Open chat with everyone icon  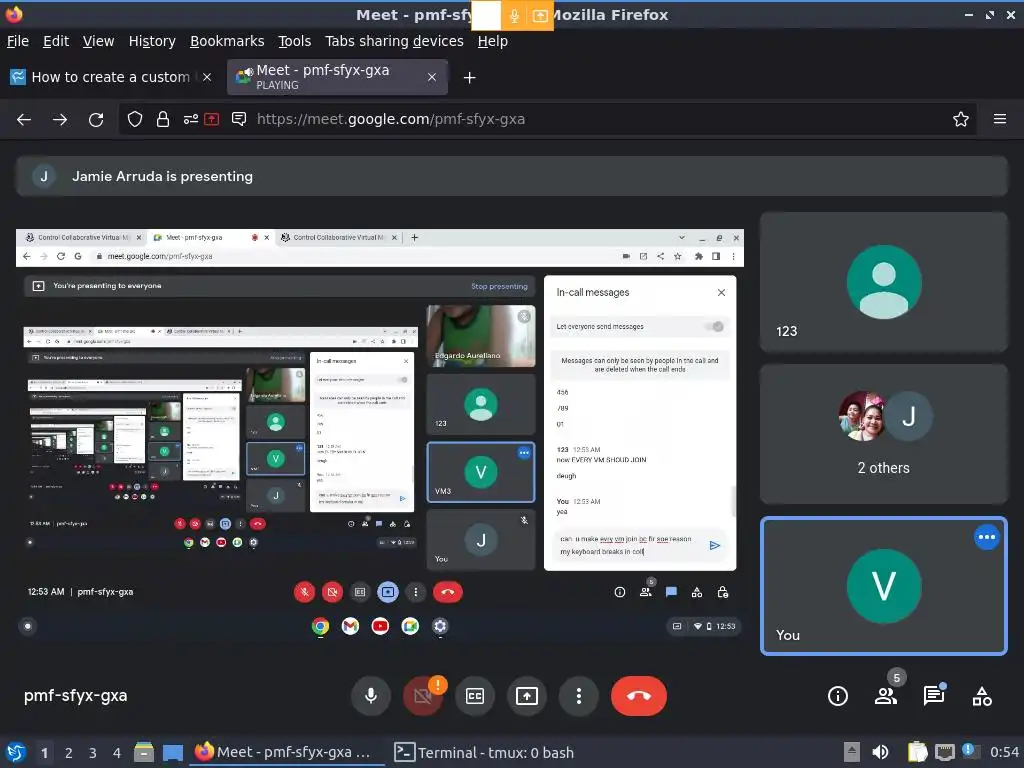pyautogui.click(x=934, y=696)
